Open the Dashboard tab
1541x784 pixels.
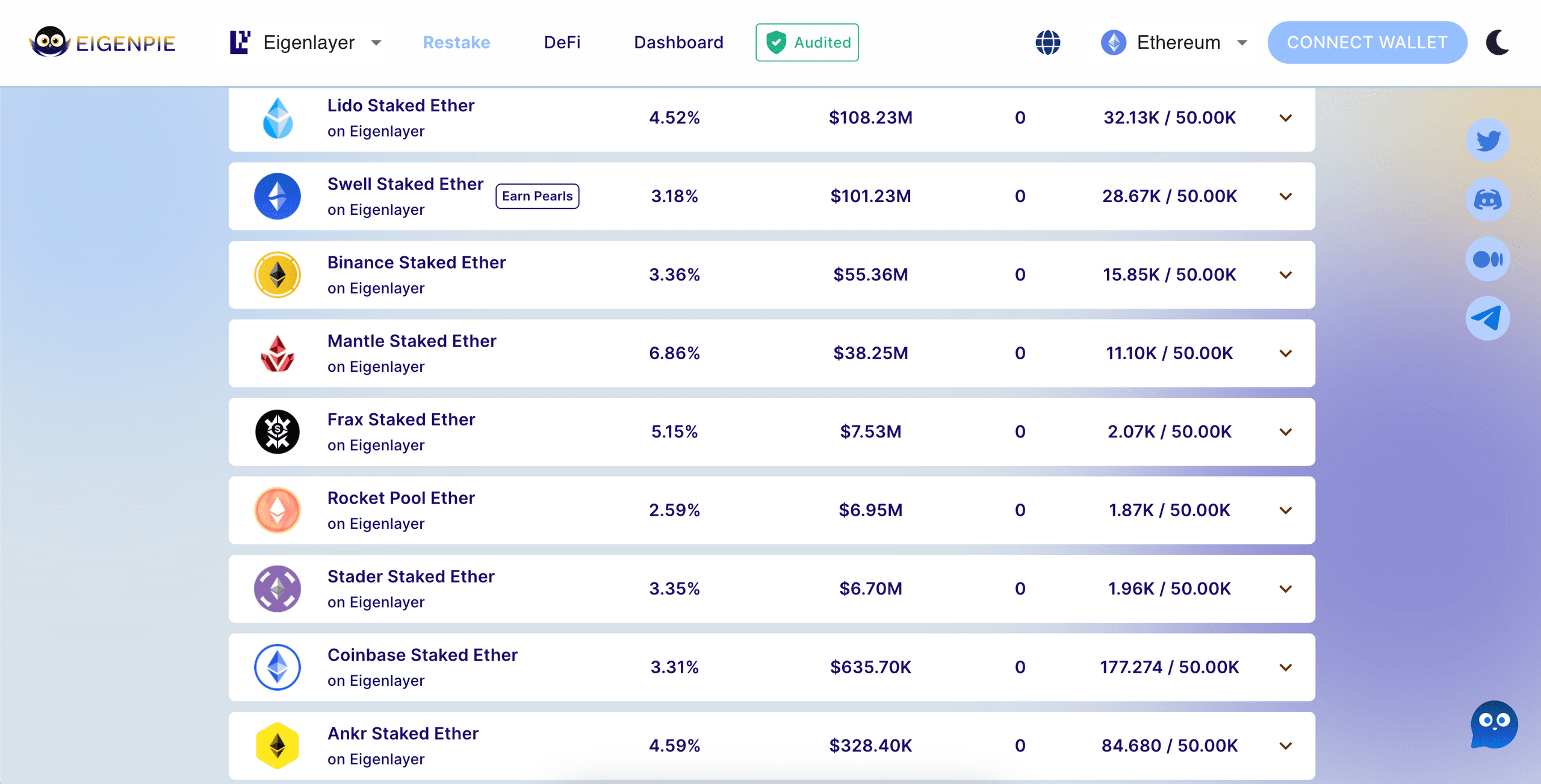click(678, 43)
